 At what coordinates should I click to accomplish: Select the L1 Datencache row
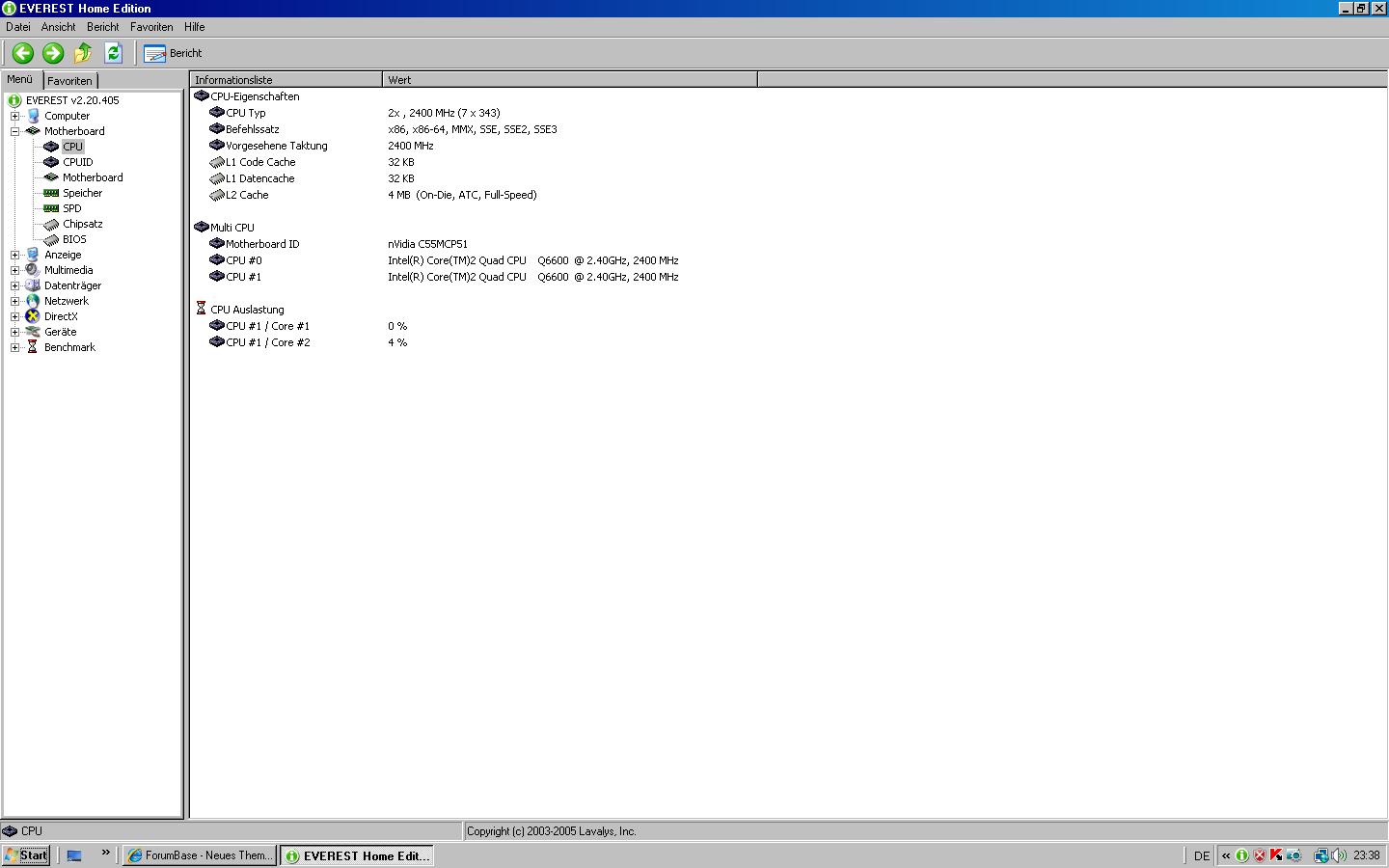312,178
